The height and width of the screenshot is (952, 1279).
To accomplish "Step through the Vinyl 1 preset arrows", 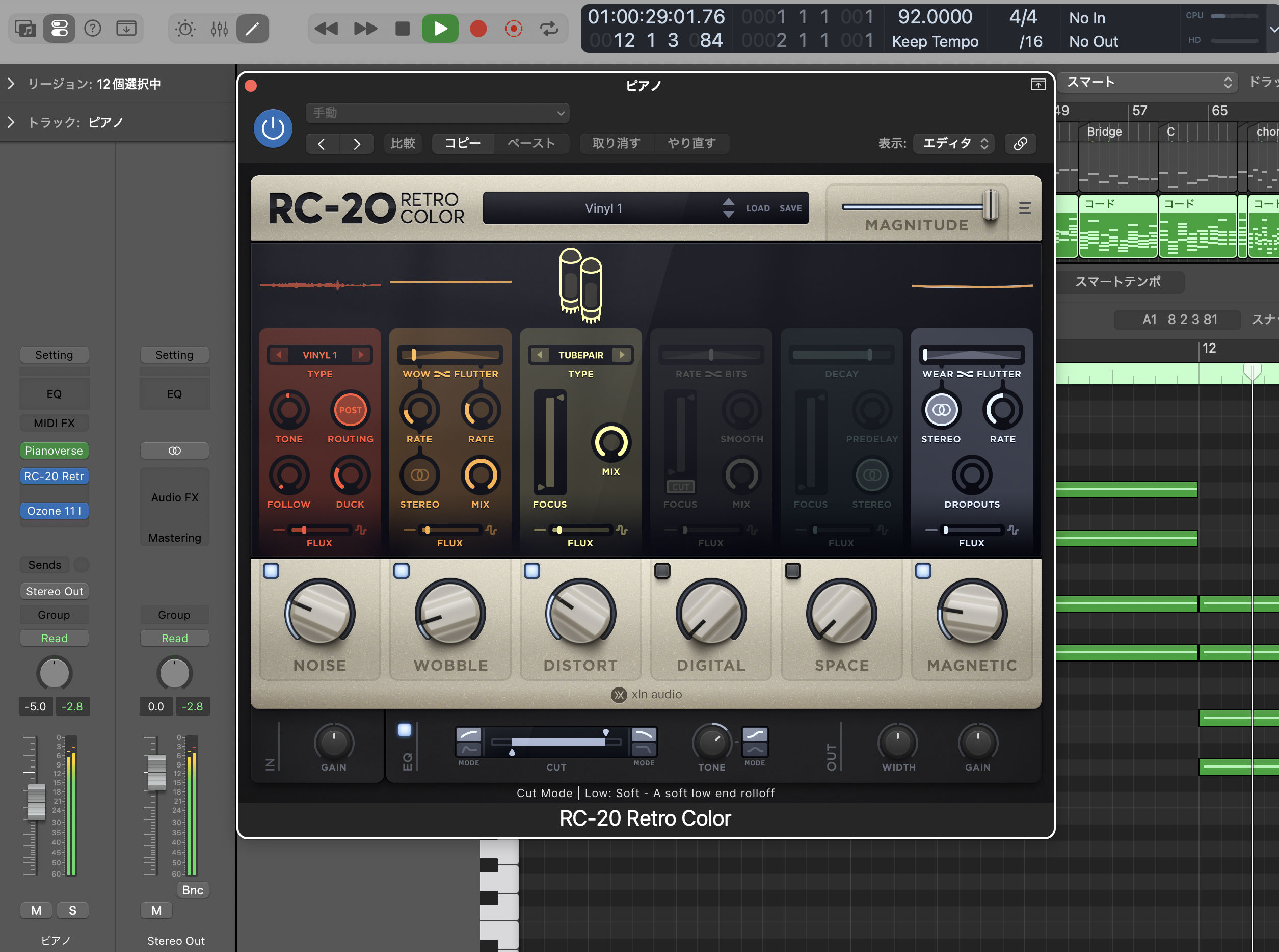I will (x=728, y=208).
